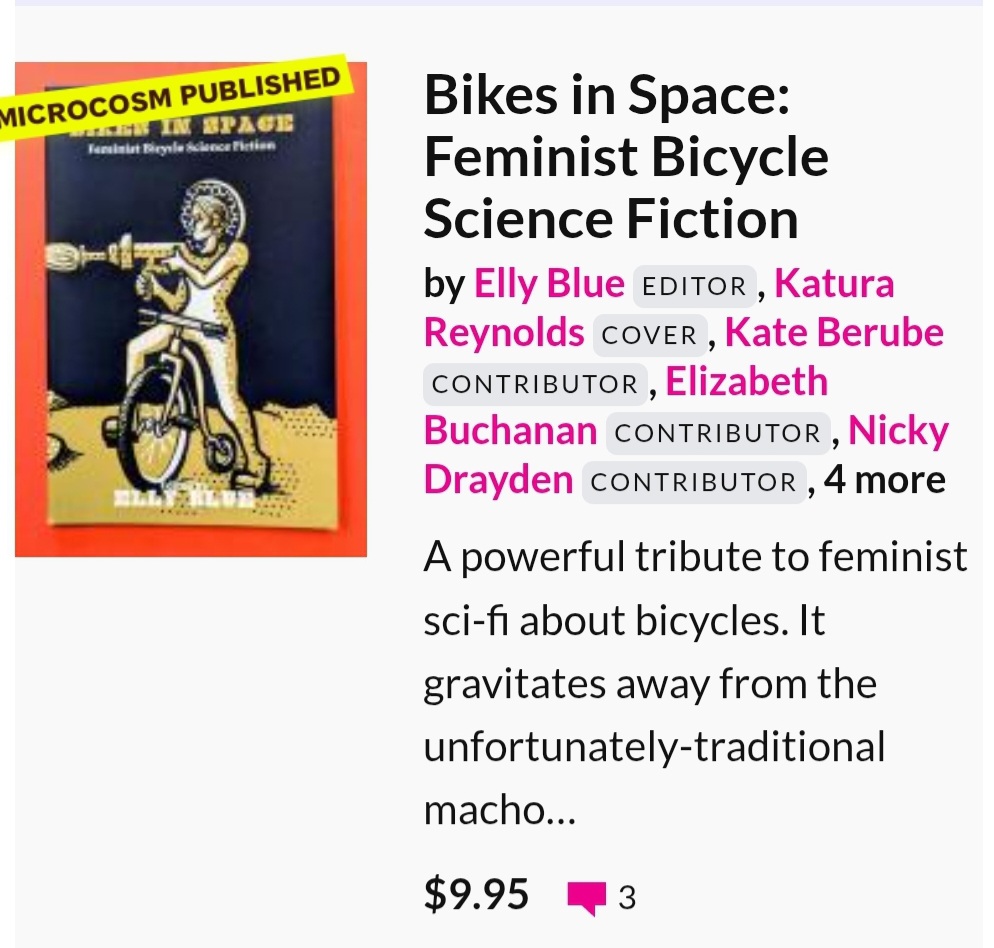Visit the Elly Blue author page
Image resolution: width=994 pixels, height=948 pixels.
(x=548, y=284)
